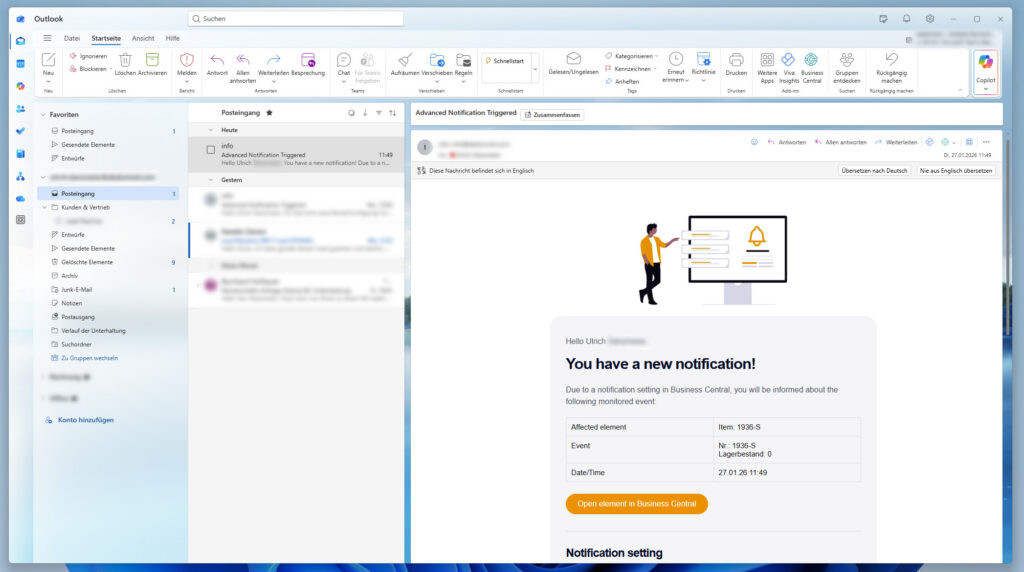Image resolution: width=1024 pixels, height=572 pixels.
Task: Collapse the Favoriten folder group
Action: (x=43, y=115)
